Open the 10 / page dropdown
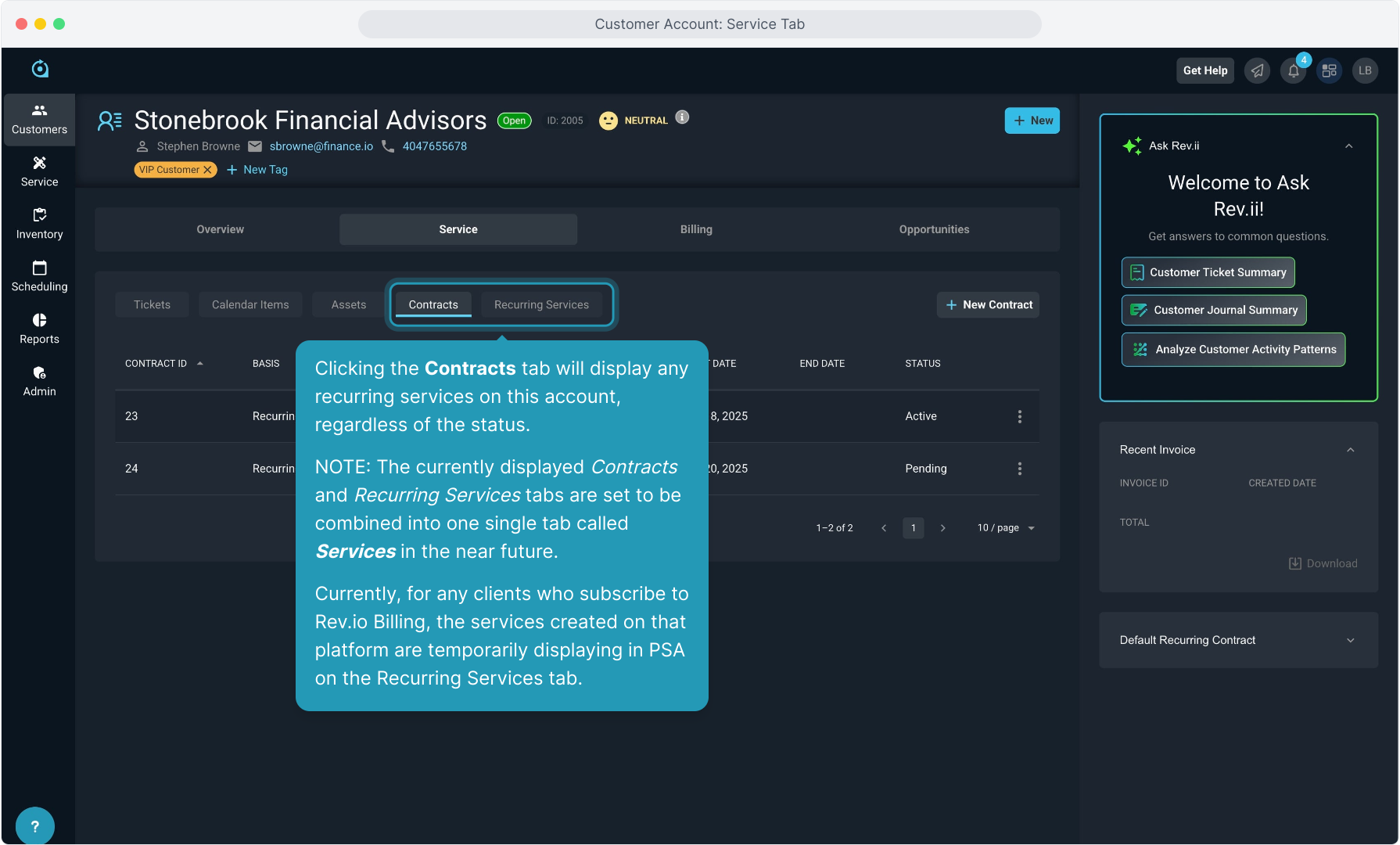 coord(1006,528)
